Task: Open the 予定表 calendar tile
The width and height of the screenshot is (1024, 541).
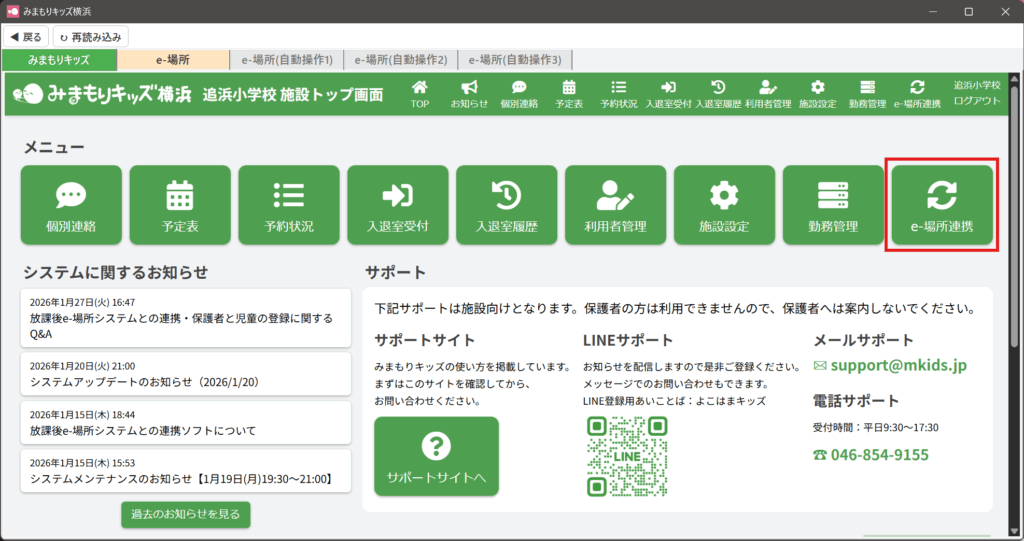Action: [x=180, y=206]
